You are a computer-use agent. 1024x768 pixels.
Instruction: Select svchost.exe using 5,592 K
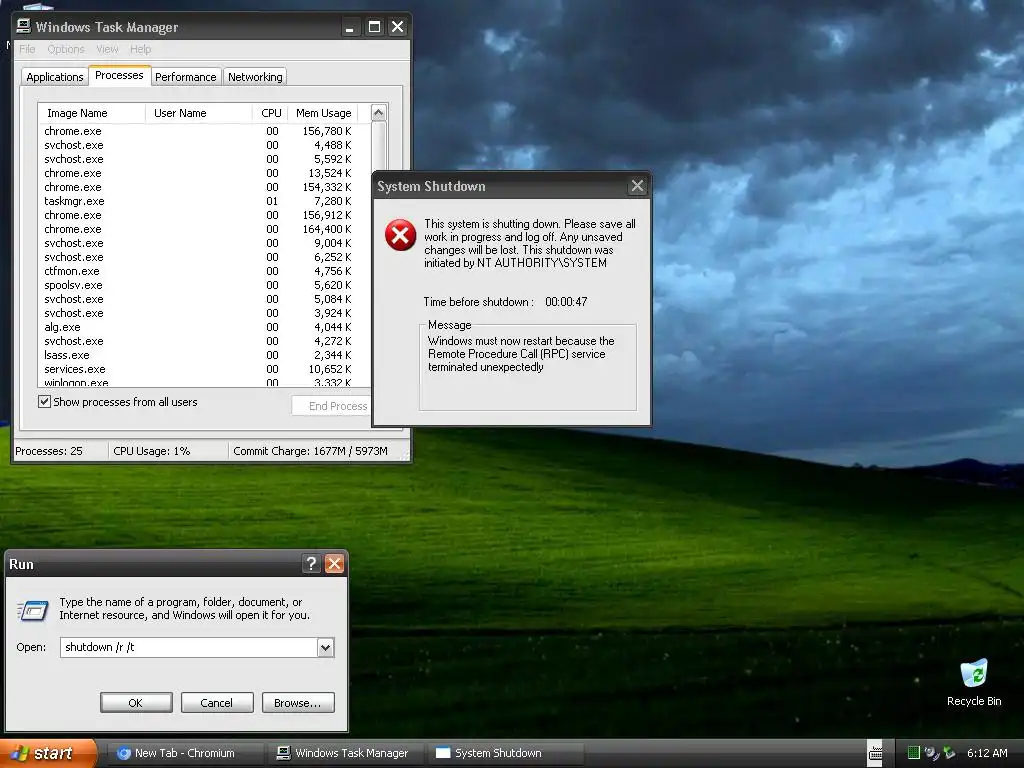(x=198, y=159)
